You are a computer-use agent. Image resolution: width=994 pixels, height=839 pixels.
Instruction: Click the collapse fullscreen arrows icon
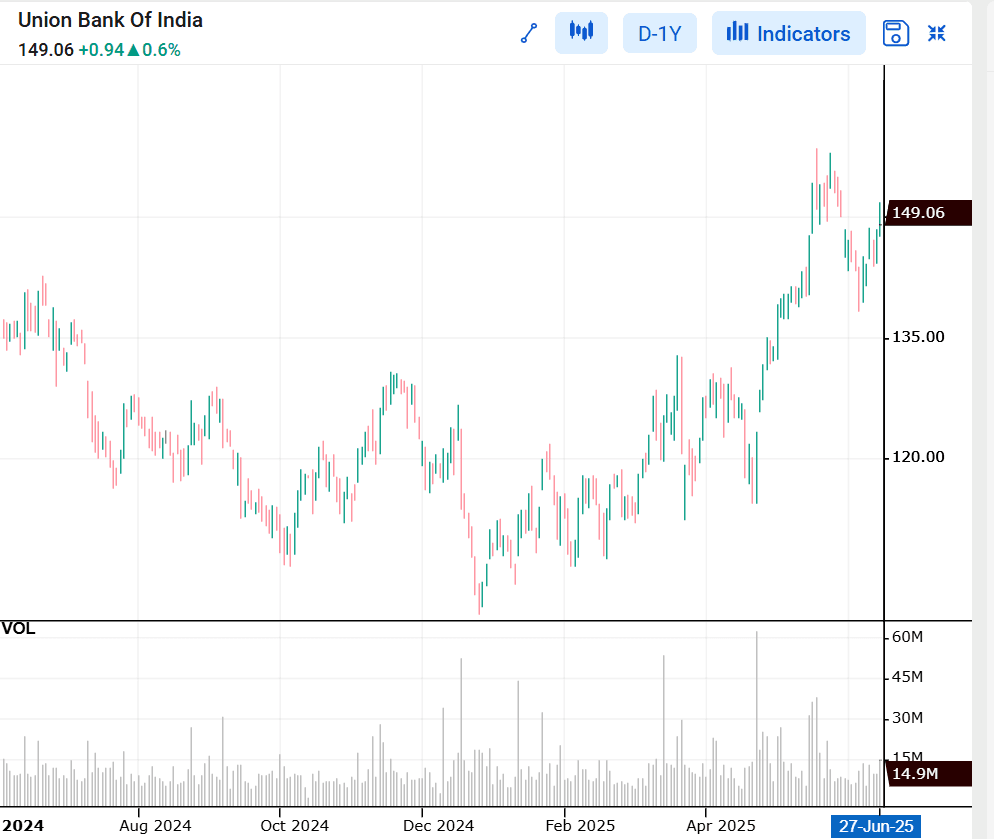pos(936,33)
